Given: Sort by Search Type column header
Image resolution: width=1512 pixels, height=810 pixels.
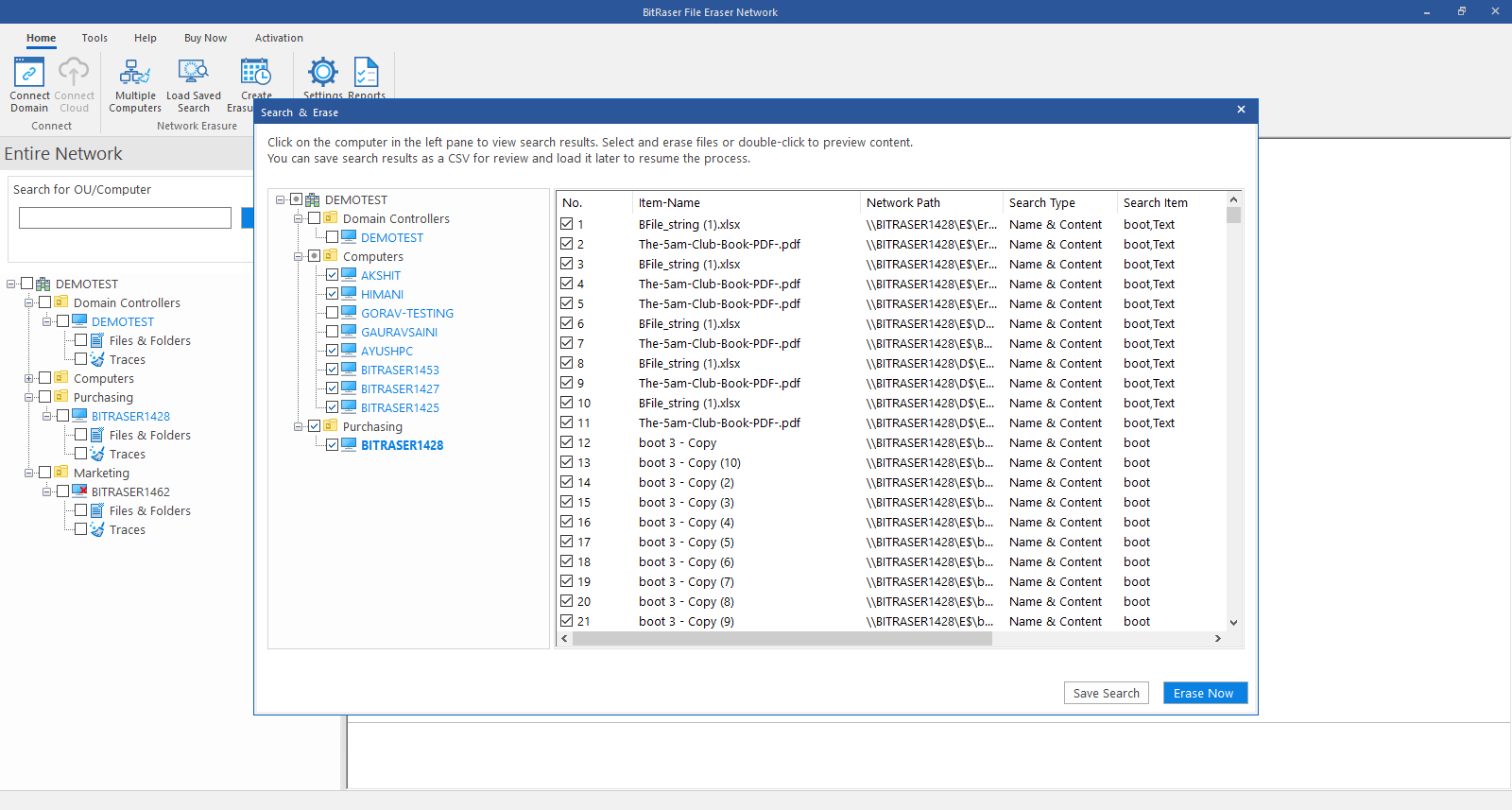Looking at the screenshot, I should pos(1059,202).
